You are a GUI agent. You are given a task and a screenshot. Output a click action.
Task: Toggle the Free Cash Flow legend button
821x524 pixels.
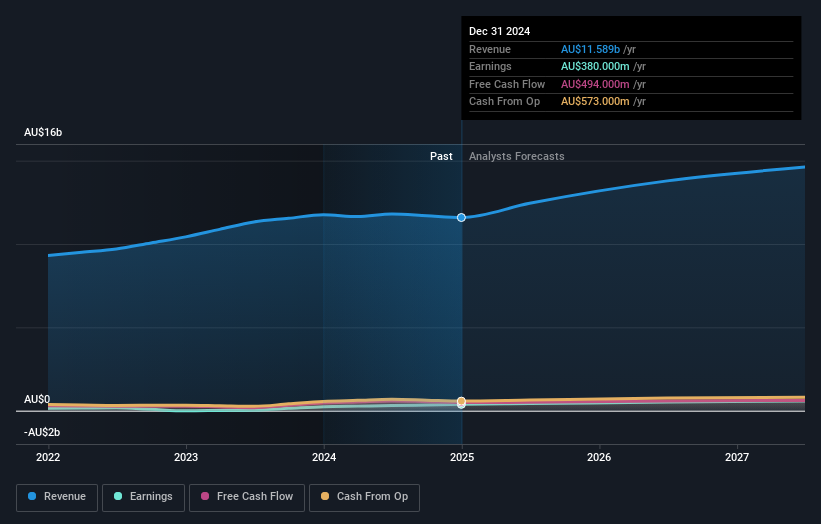[247, 497]
